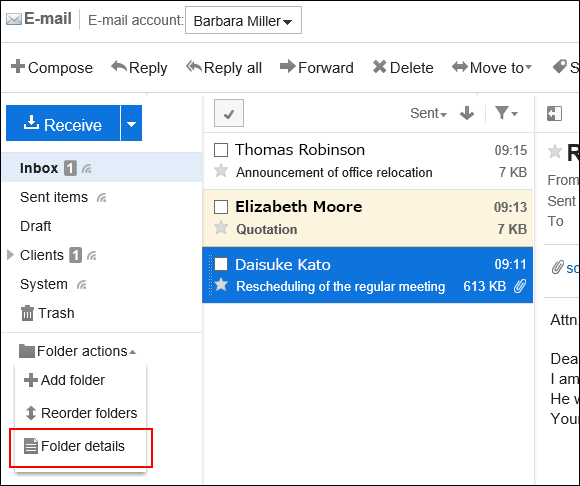580x486 pixels.
Task: Toggle the select-all messages checkbox
Action: coord(229,113)
